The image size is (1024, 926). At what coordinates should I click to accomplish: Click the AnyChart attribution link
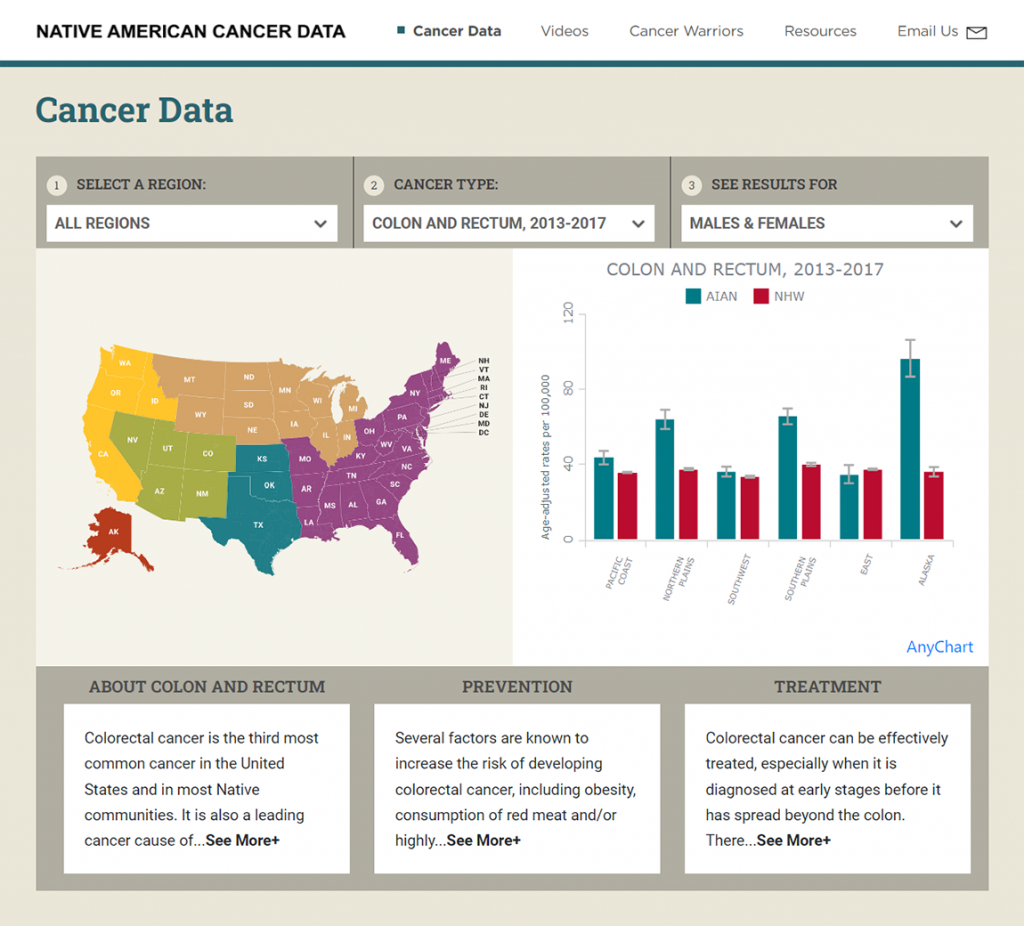[939, 647]
